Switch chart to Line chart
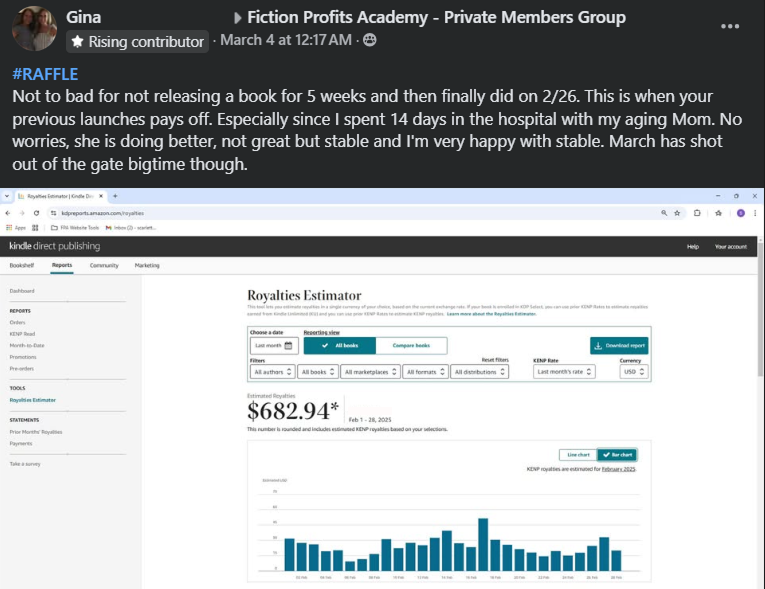 [x=576, y=454]
